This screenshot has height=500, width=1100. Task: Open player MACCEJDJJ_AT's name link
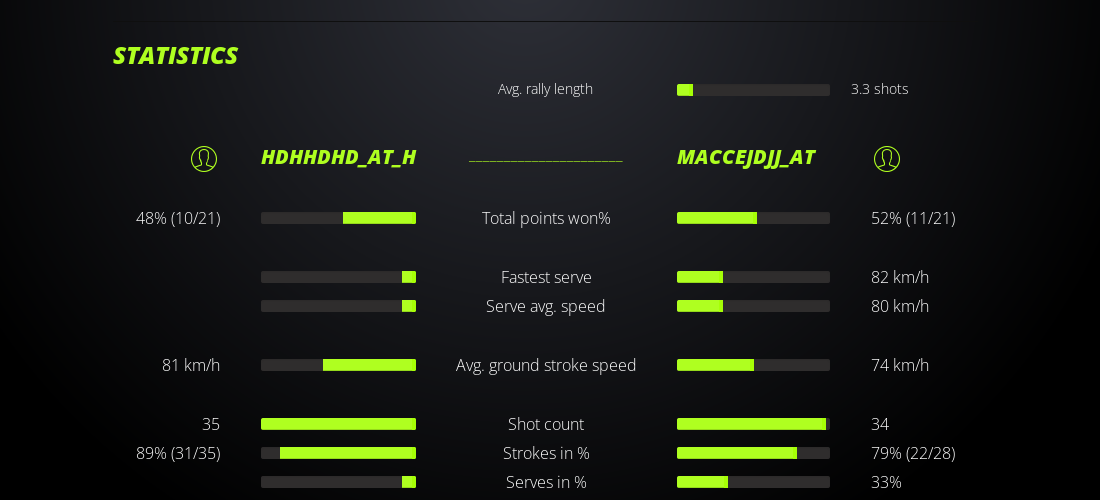coord(746,158)
